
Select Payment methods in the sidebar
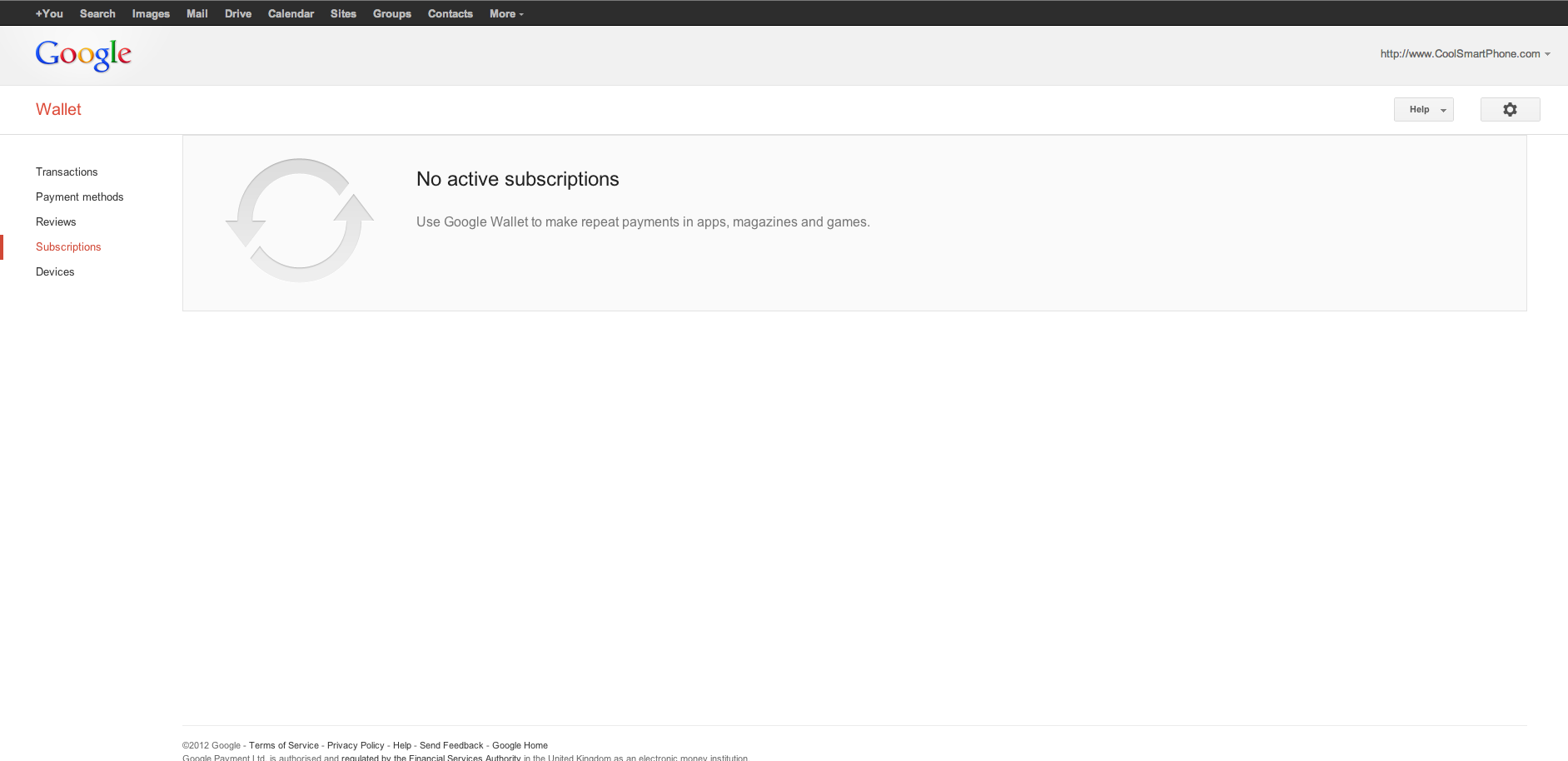point(79,196)
